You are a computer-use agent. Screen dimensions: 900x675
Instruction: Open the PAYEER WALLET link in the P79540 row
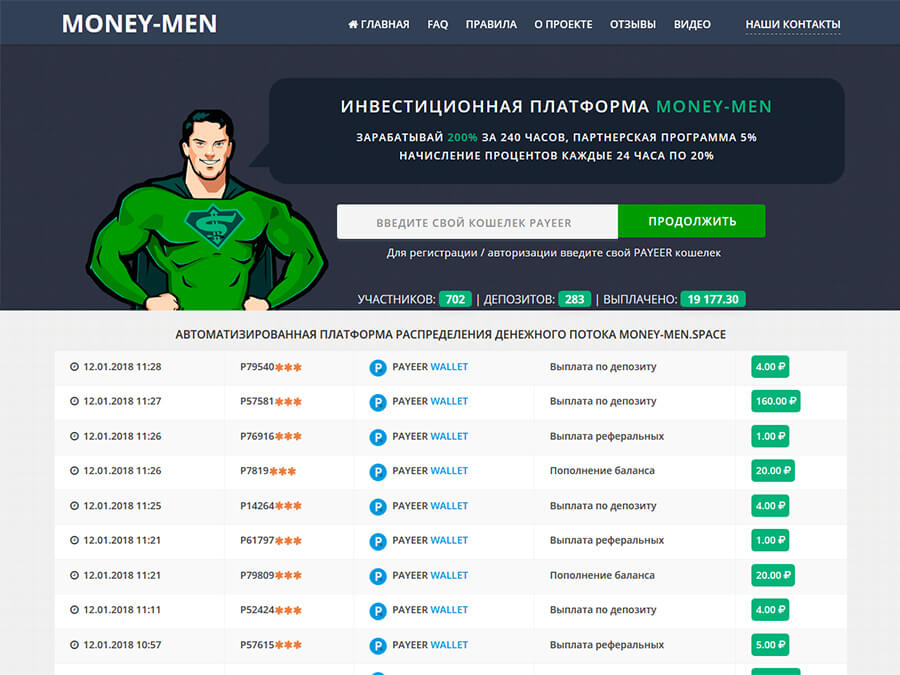[x=430, y=367]
